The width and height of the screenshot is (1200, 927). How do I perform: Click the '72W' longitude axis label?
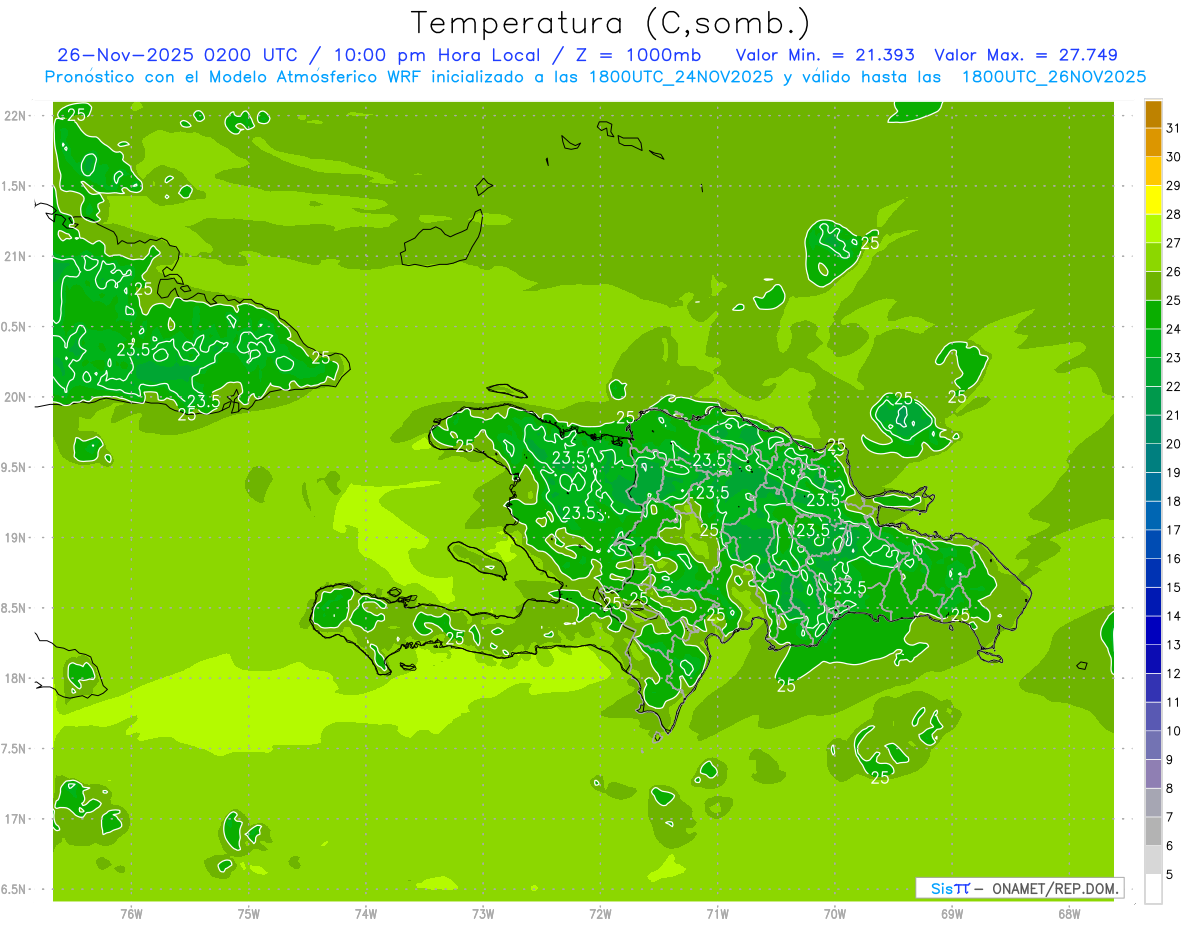[x=600, y=913]
